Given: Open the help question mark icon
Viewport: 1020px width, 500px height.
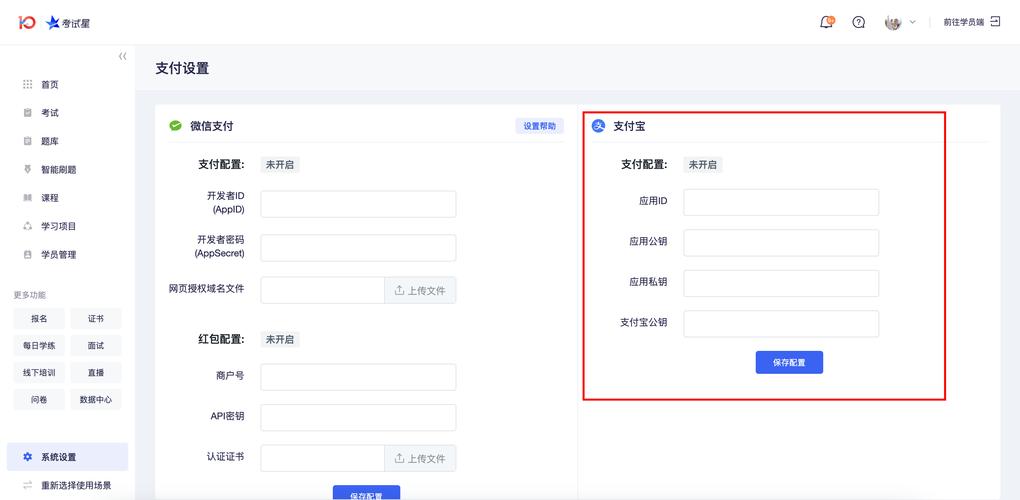Looking at the screenshot, I should coord(859,22).
